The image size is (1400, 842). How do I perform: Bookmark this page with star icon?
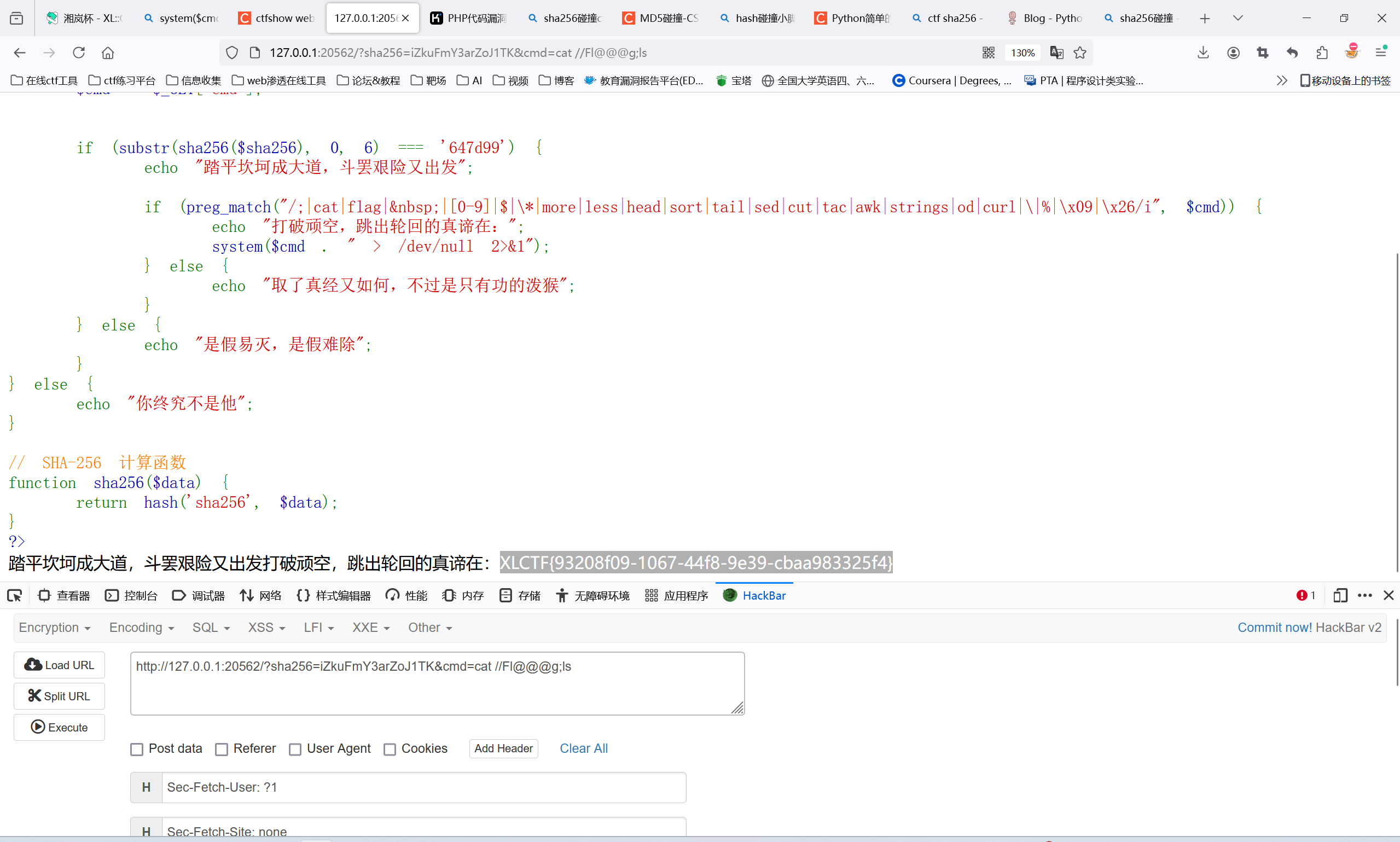pyautogui.click(x=1080, y=53)
